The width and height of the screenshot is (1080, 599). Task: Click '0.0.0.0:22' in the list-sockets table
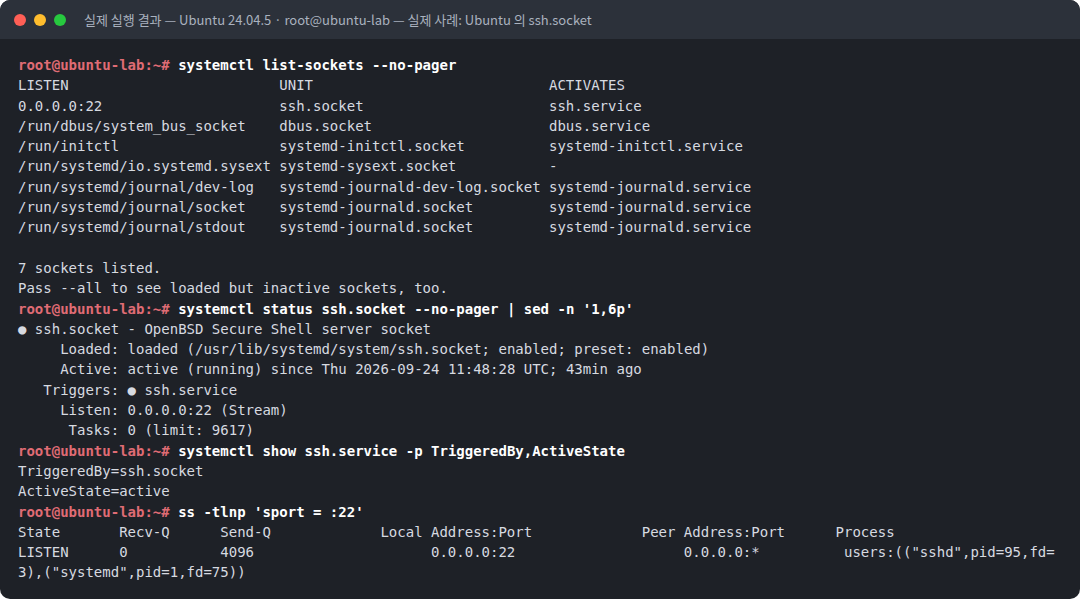(x=60, y=106)
